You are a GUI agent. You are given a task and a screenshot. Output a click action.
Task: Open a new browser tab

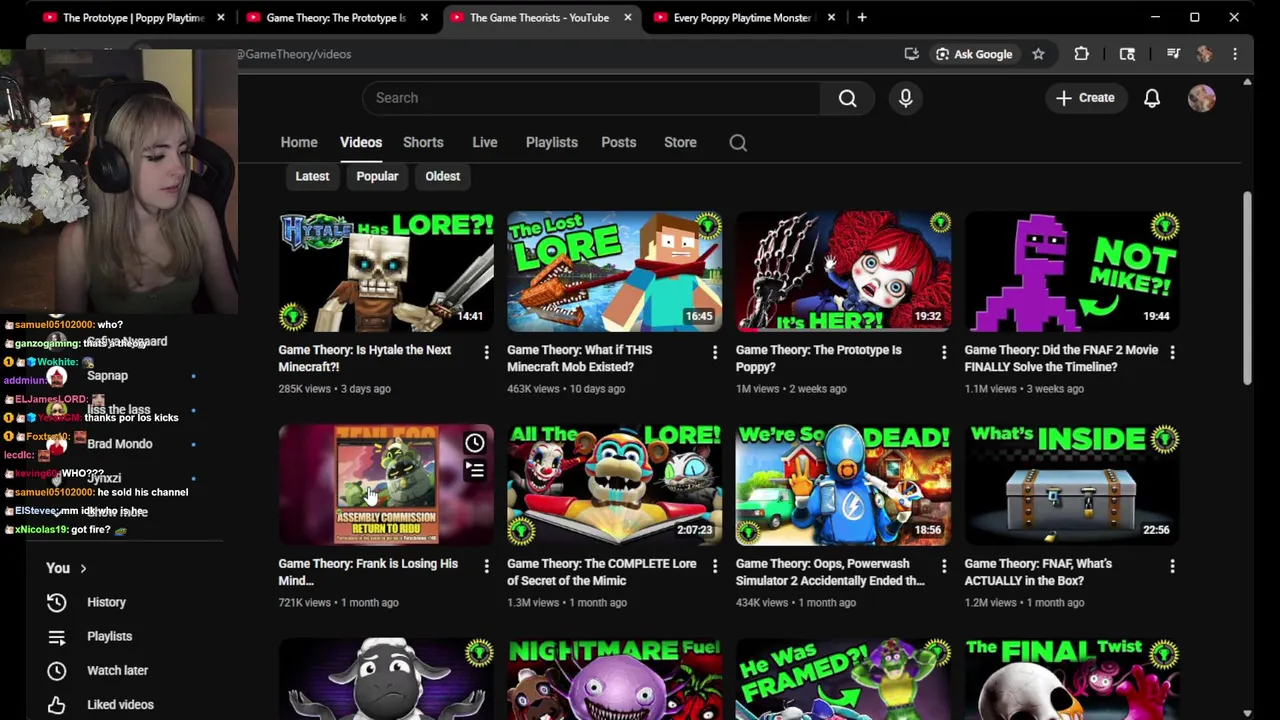[861, 17]
